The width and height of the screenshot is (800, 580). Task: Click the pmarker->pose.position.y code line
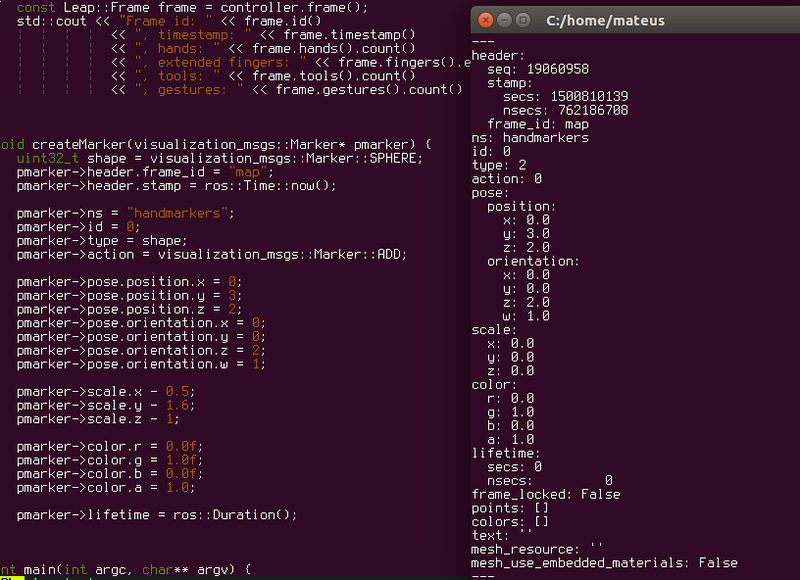(x=128, y=295)
